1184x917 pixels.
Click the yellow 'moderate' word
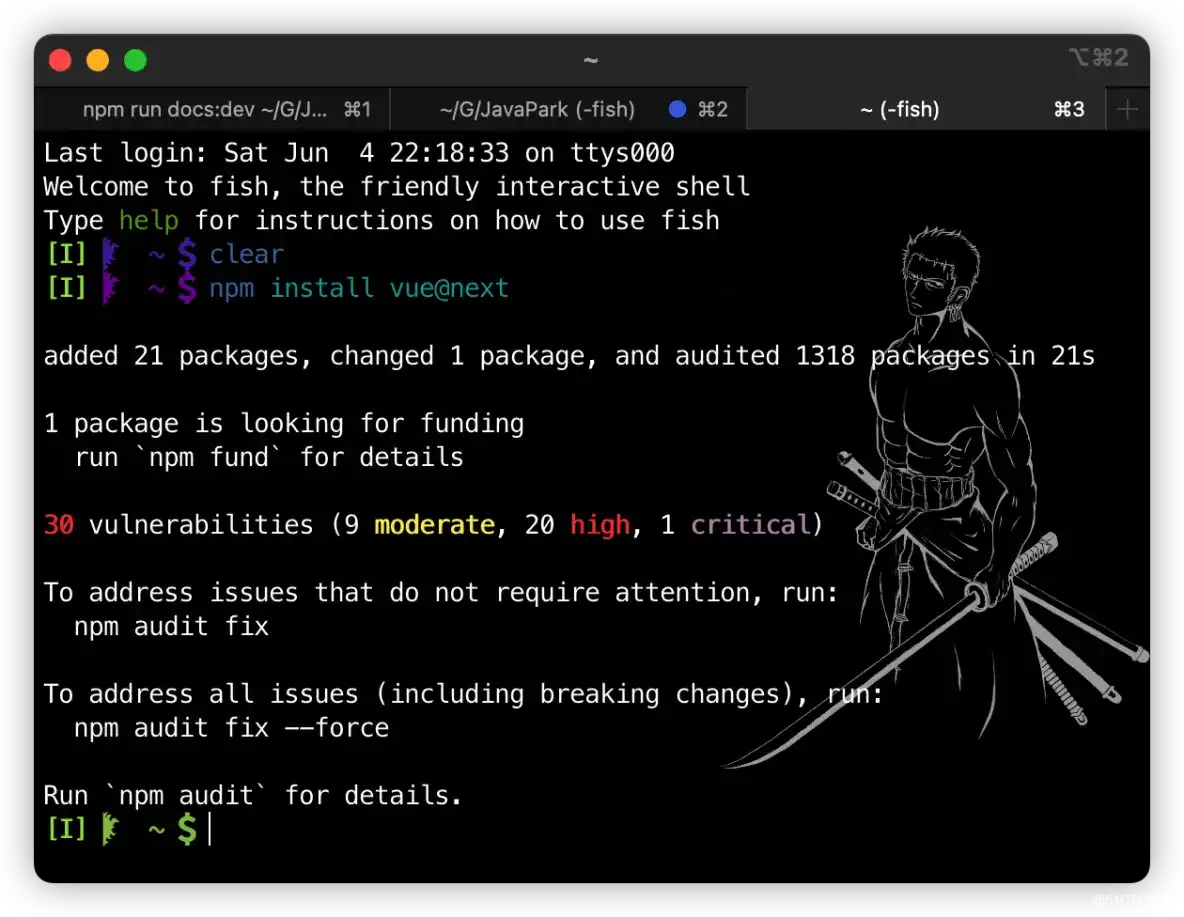434,524
